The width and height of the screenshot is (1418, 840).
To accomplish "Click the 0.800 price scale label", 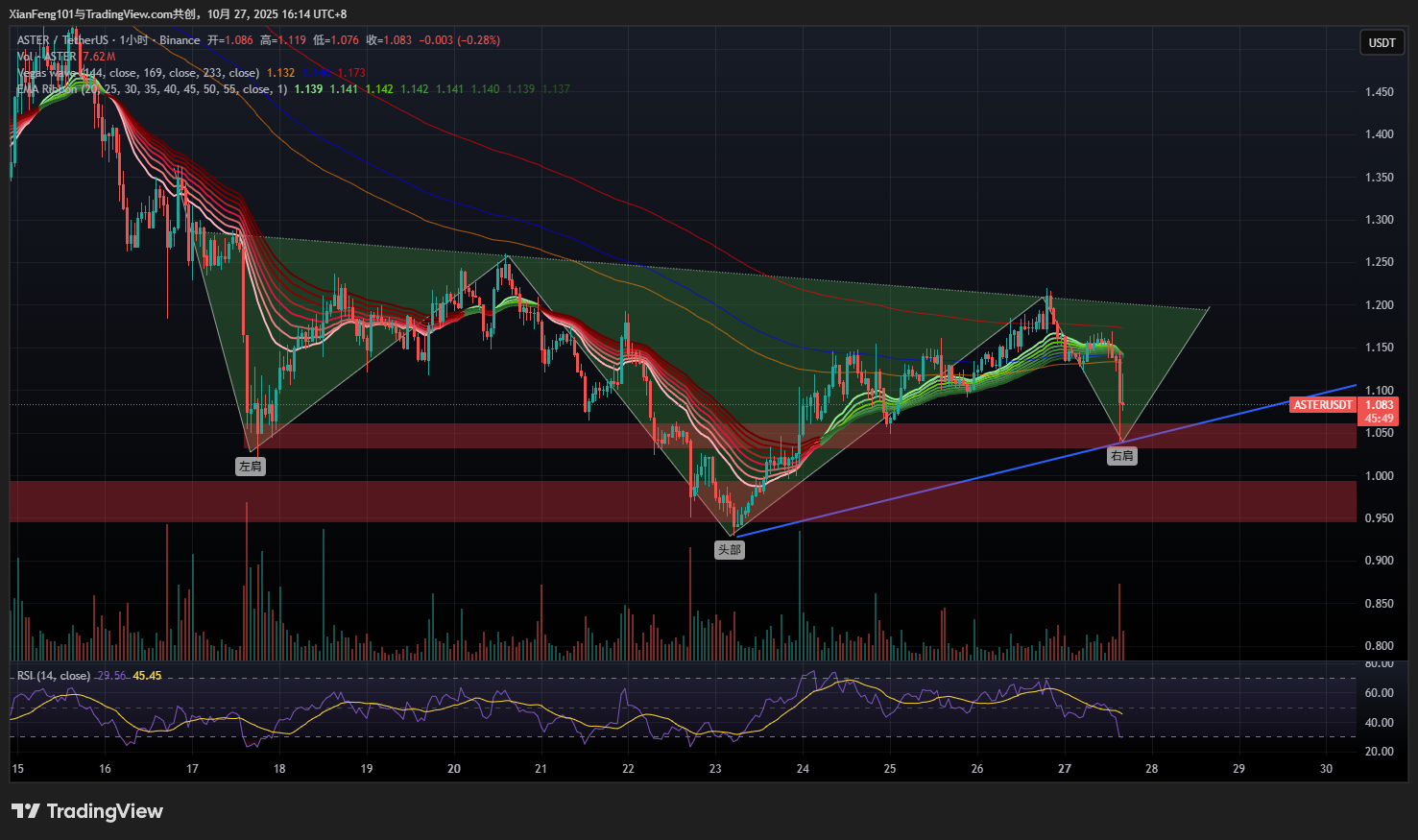I will (x=1380, y=646).
